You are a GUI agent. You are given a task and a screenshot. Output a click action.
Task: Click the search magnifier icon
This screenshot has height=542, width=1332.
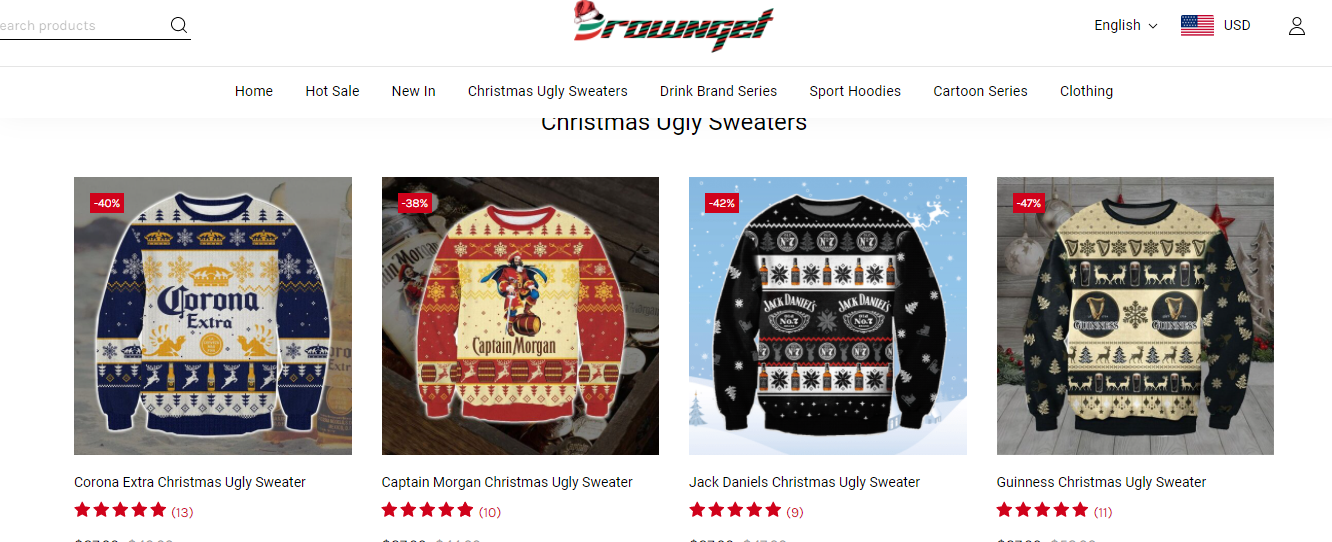point(179,25)
